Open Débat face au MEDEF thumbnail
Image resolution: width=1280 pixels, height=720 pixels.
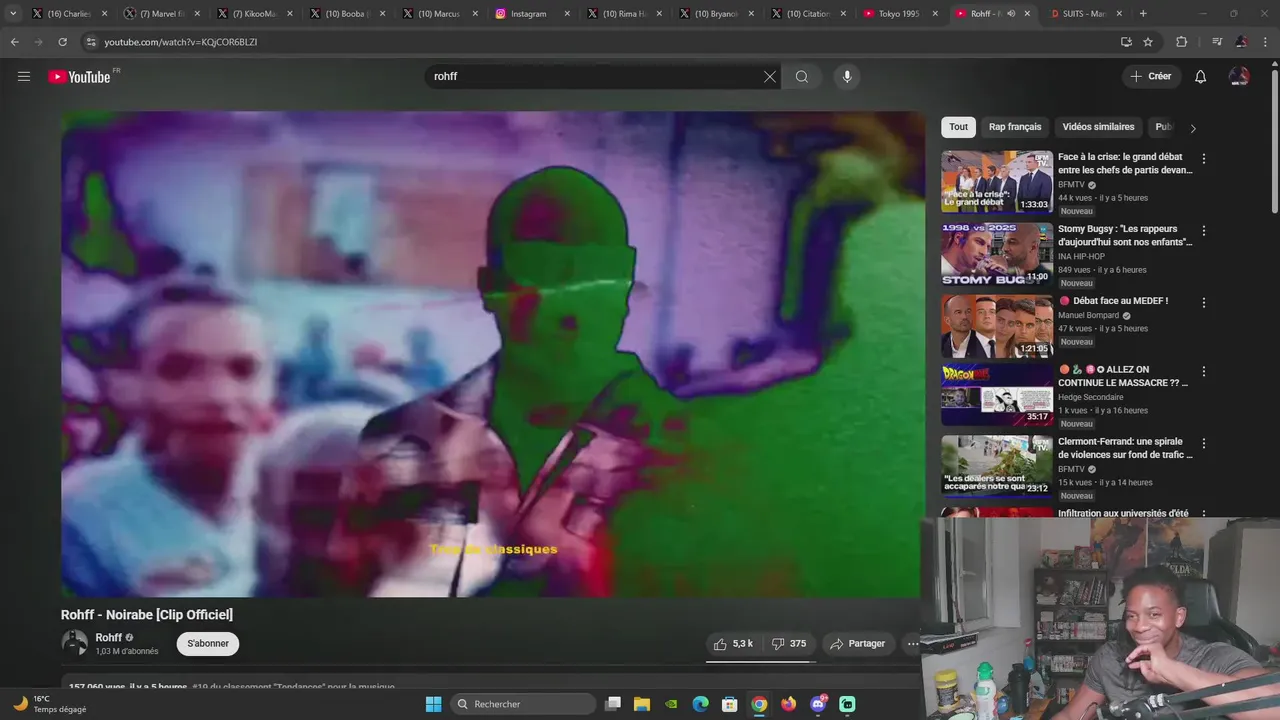[x=997, y=326]
